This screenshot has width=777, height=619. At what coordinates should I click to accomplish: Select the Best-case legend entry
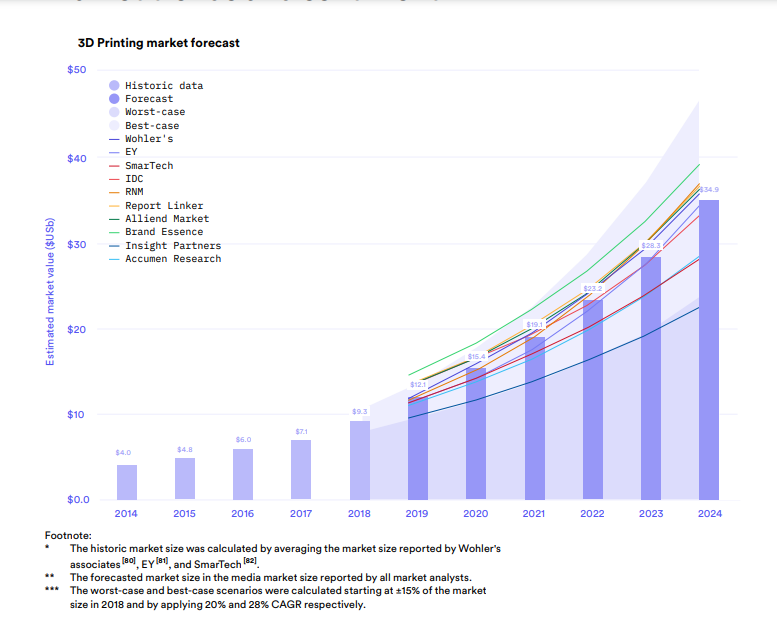pos(151,126)
